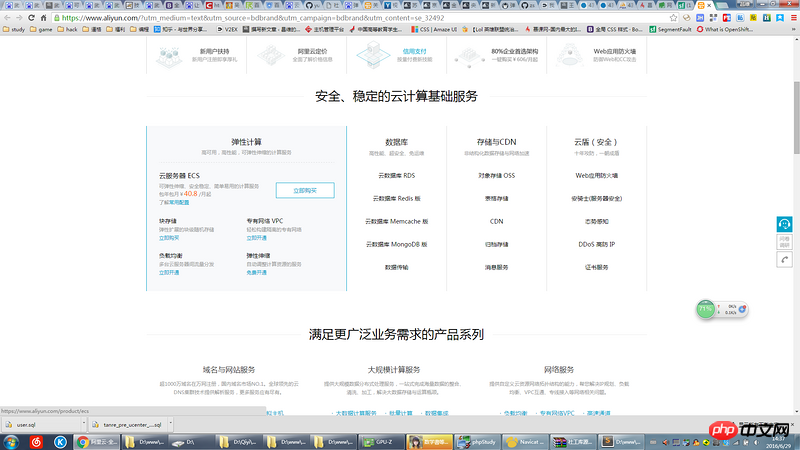Click the DDoS 高防 IP link
Screen dimensions: 800x450
pyautogui.click(x=596, y=244)
